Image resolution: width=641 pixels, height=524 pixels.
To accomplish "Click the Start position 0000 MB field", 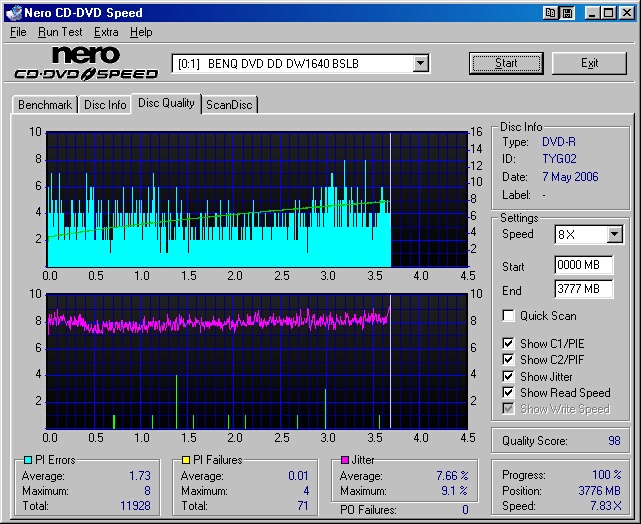I will coord(584,265).
